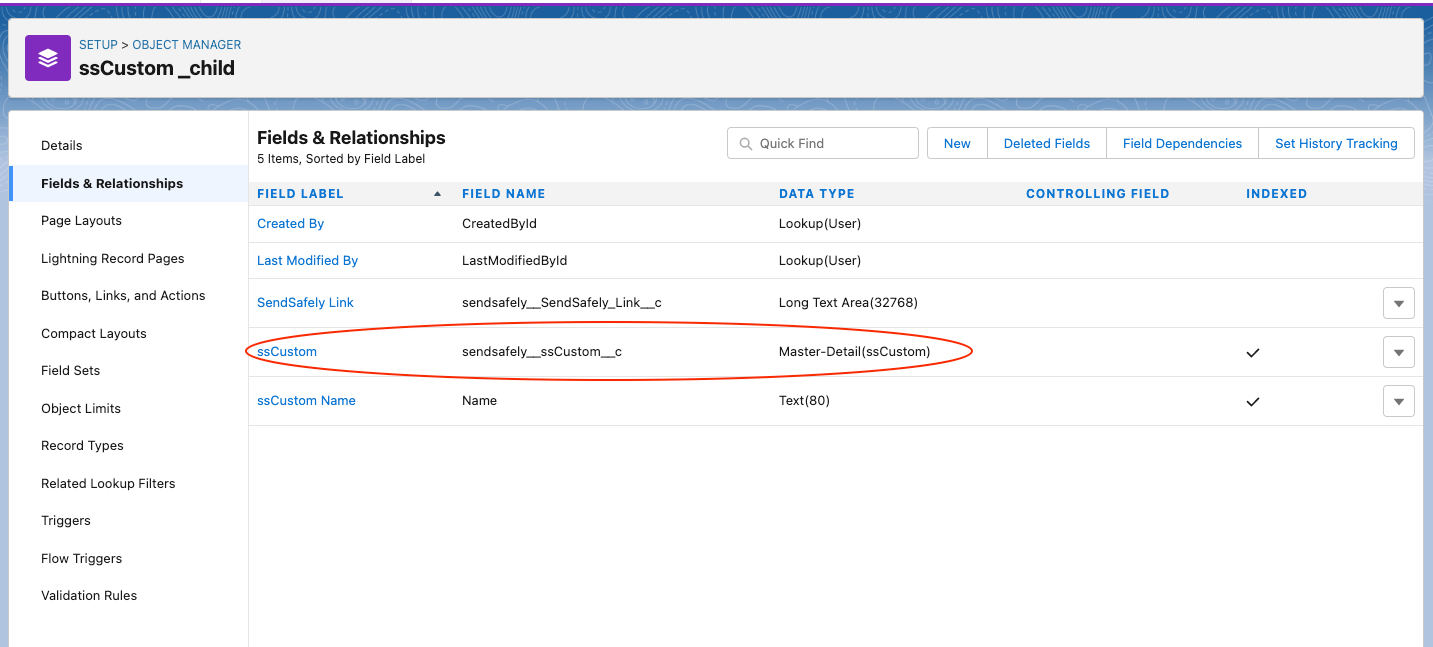Click the Indexed checkmark in ssCustom Name row
The width and height of the screenshot is (1433, 647).
(x=1253, y=402)
